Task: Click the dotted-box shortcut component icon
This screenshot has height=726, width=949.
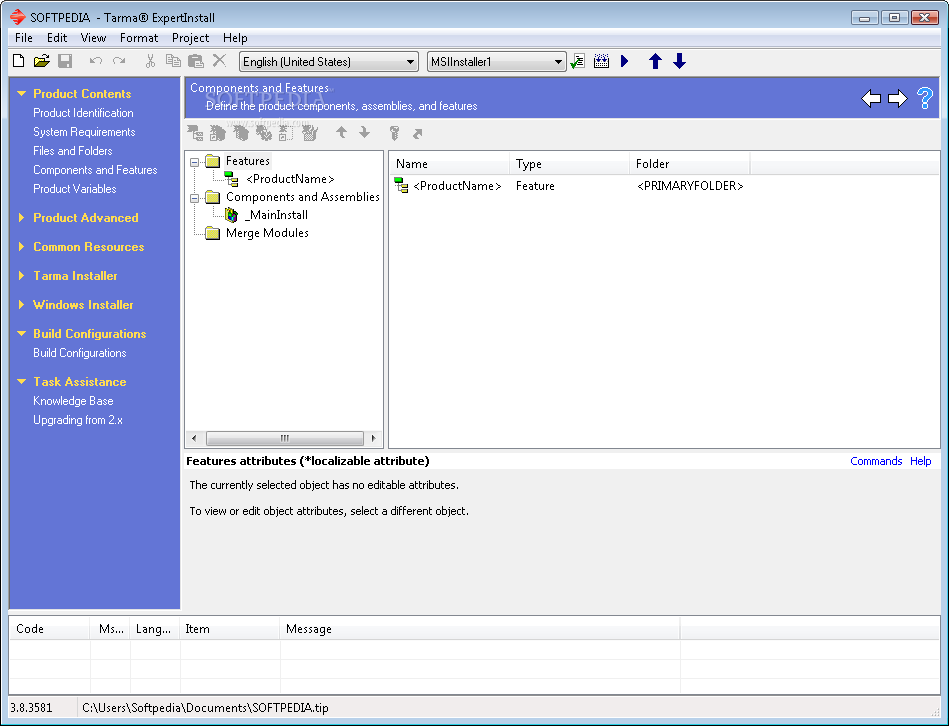Action: tap(286, 133)
